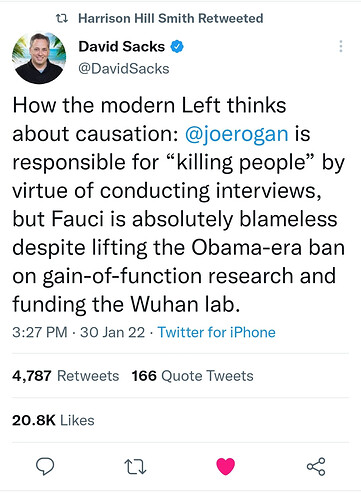Click the 30 Jan 22 date
Viewport: 361px width, 500px height.
[x=112, y=332]
